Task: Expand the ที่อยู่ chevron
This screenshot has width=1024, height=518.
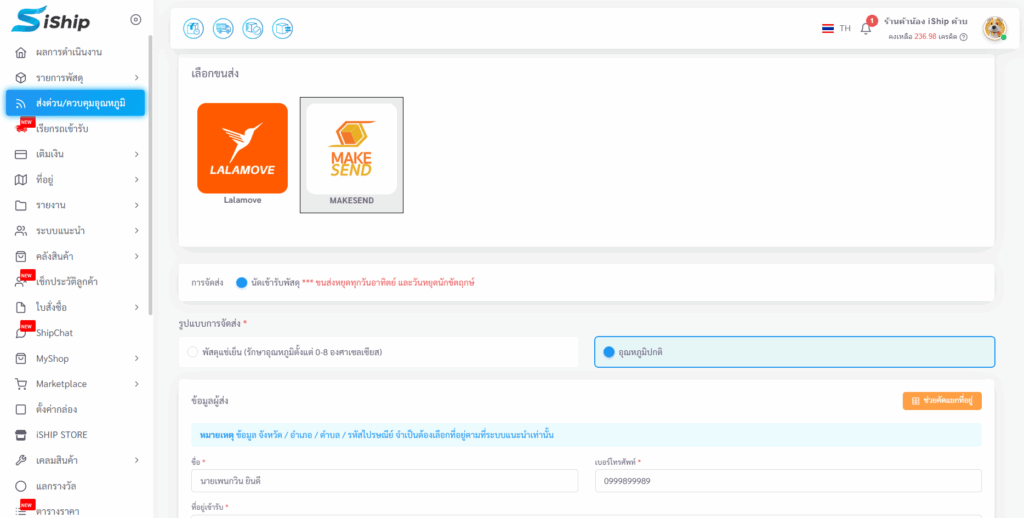Action: [136, 180]
